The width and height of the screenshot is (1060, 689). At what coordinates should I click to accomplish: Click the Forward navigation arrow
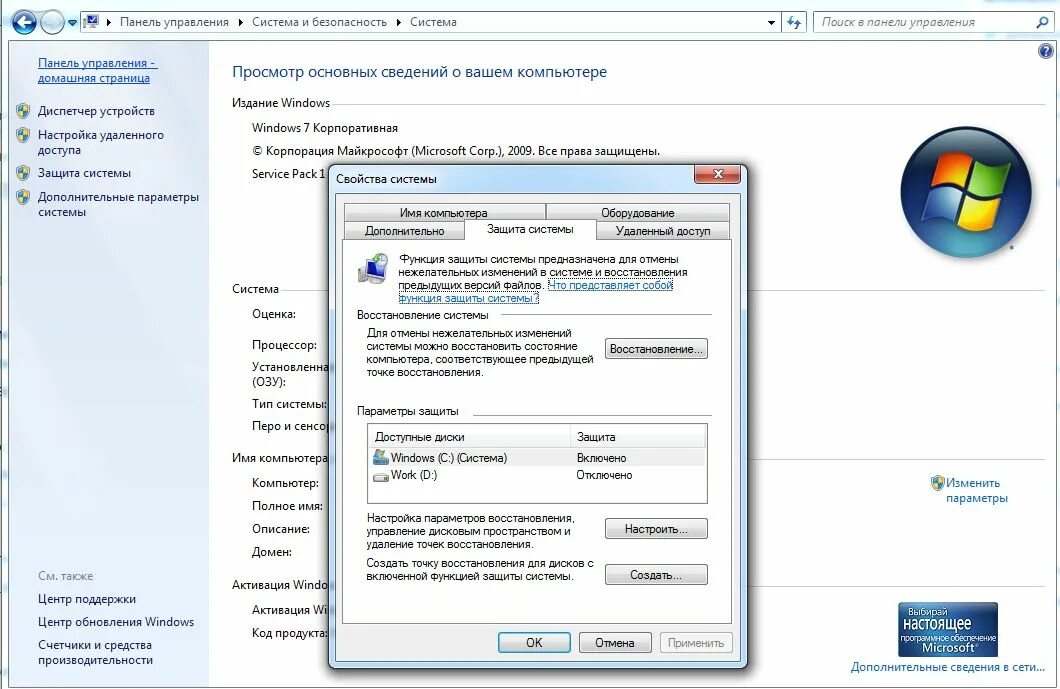tap(52, 22)
